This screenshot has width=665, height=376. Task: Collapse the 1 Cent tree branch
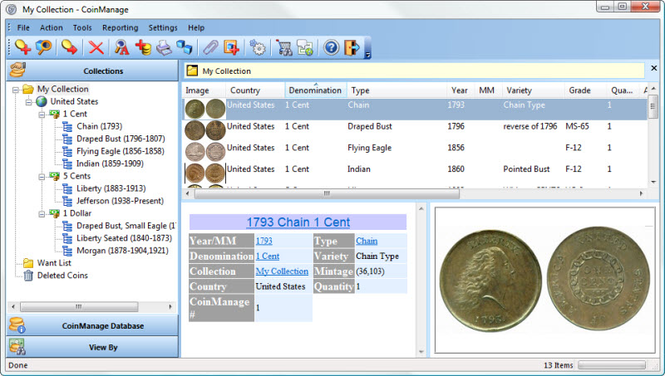click(42, 114)
